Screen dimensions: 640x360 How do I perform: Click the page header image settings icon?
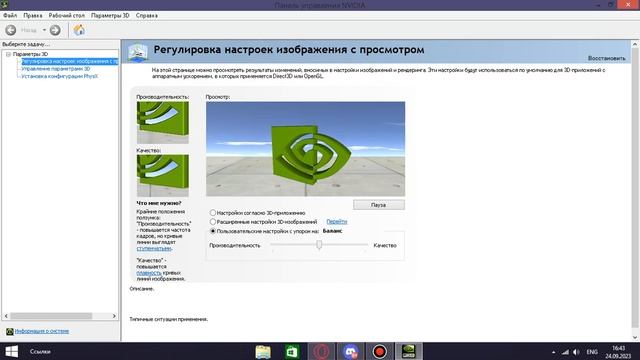coord(138,52)
